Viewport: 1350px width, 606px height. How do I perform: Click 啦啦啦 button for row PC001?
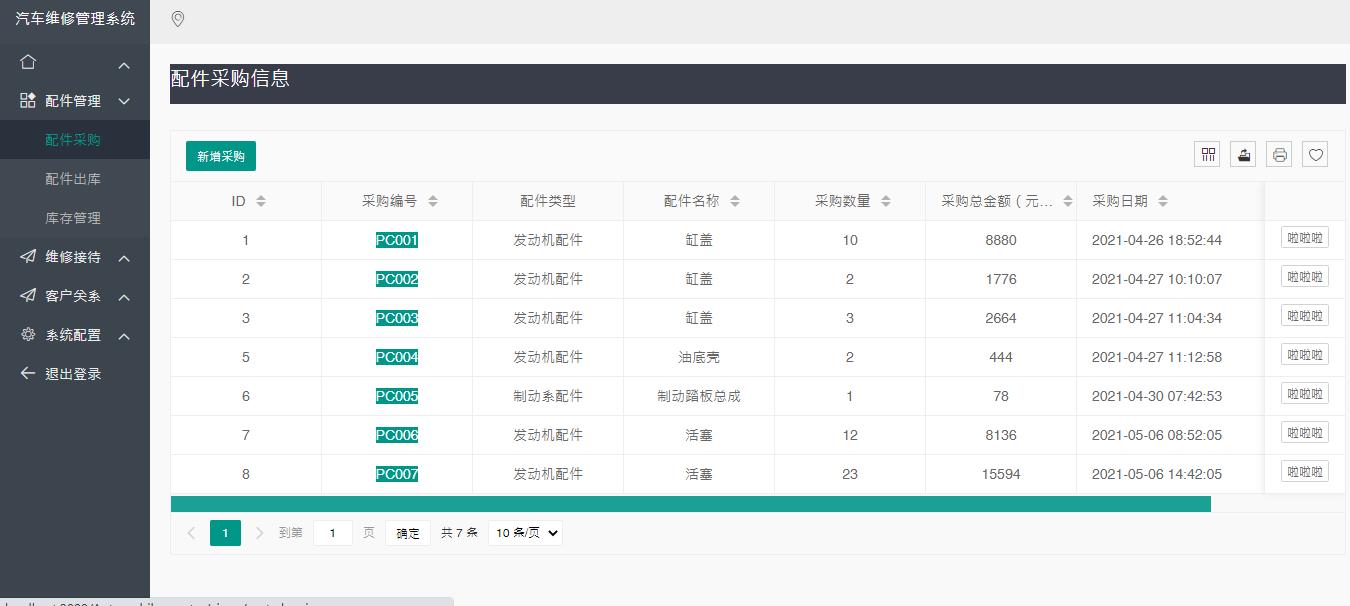1304,238
